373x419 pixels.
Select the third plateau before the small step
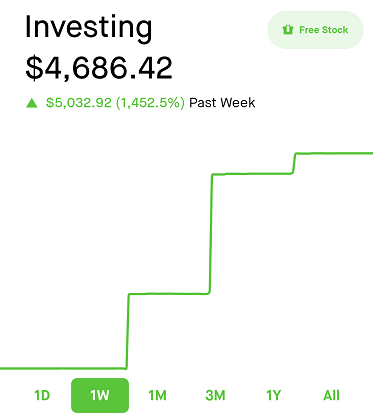click(x=253, y=174)
